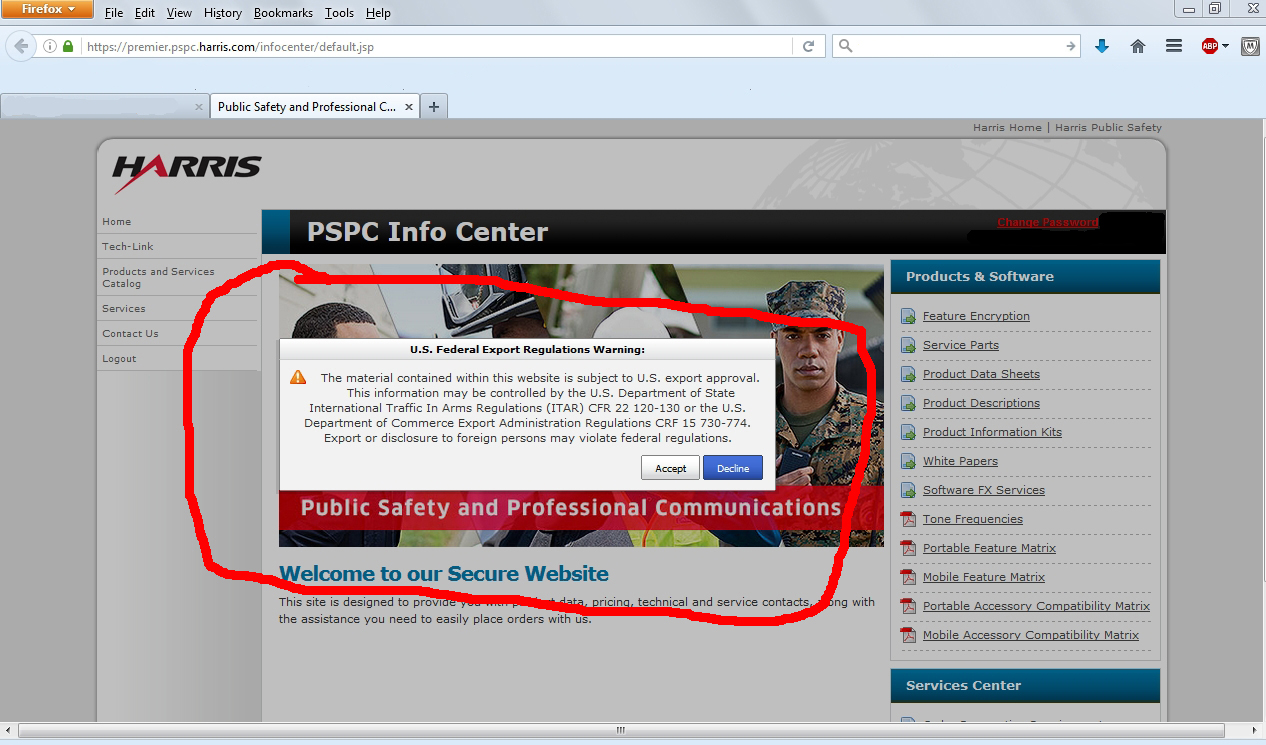Open the Adblock Plus ABP icon
This screenshot has width=1266, height=745.
click(x=1209, y=46)
